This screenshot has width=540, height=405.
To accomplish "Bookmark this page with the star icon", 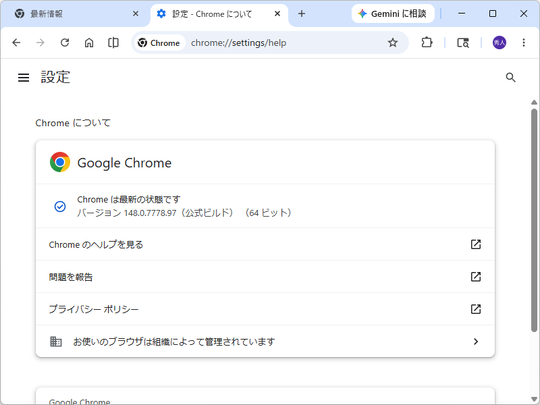I will pyautogui.click(x=393, y=43).
